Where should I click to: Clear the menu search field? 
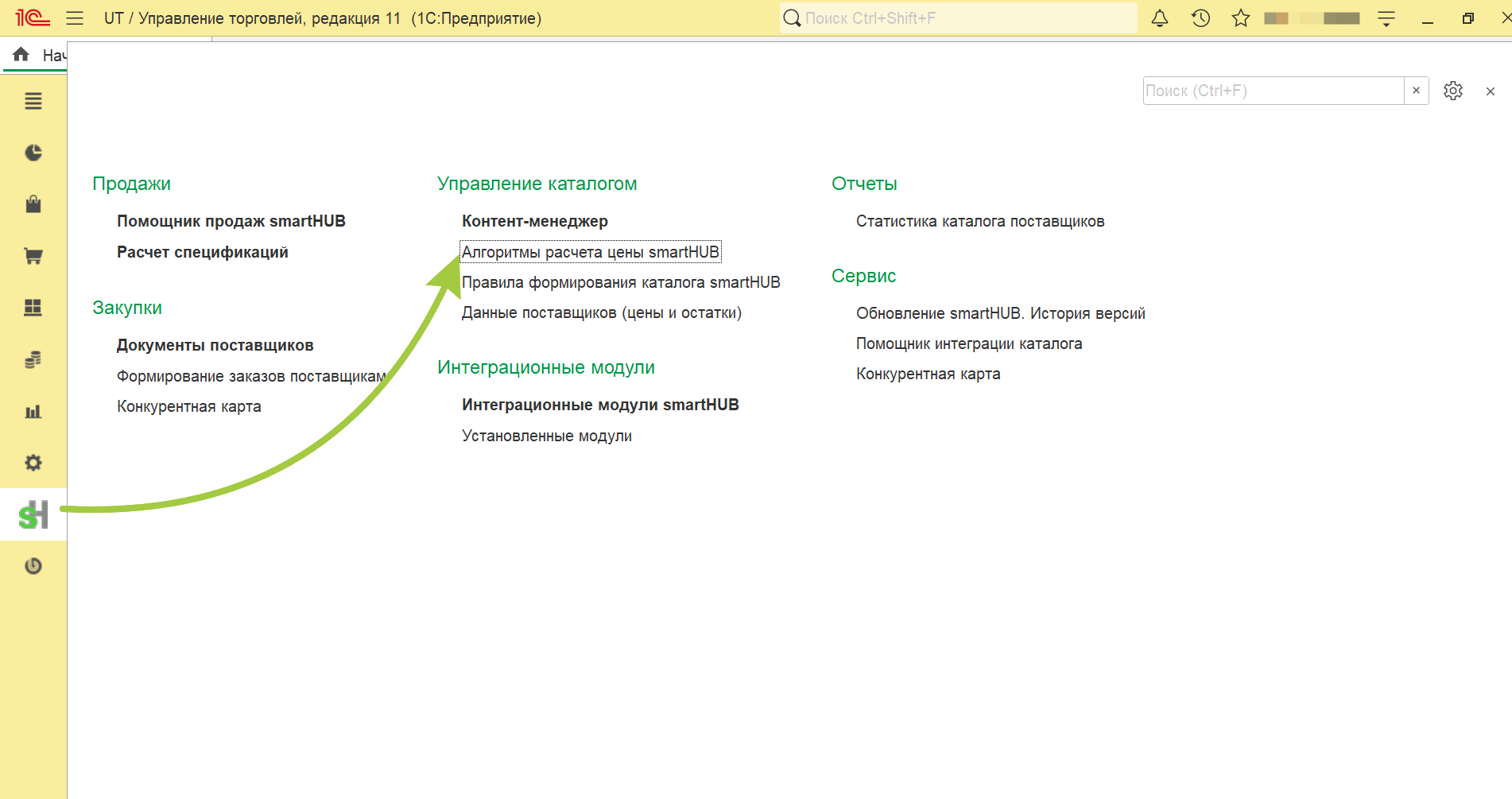point(1416,91)
